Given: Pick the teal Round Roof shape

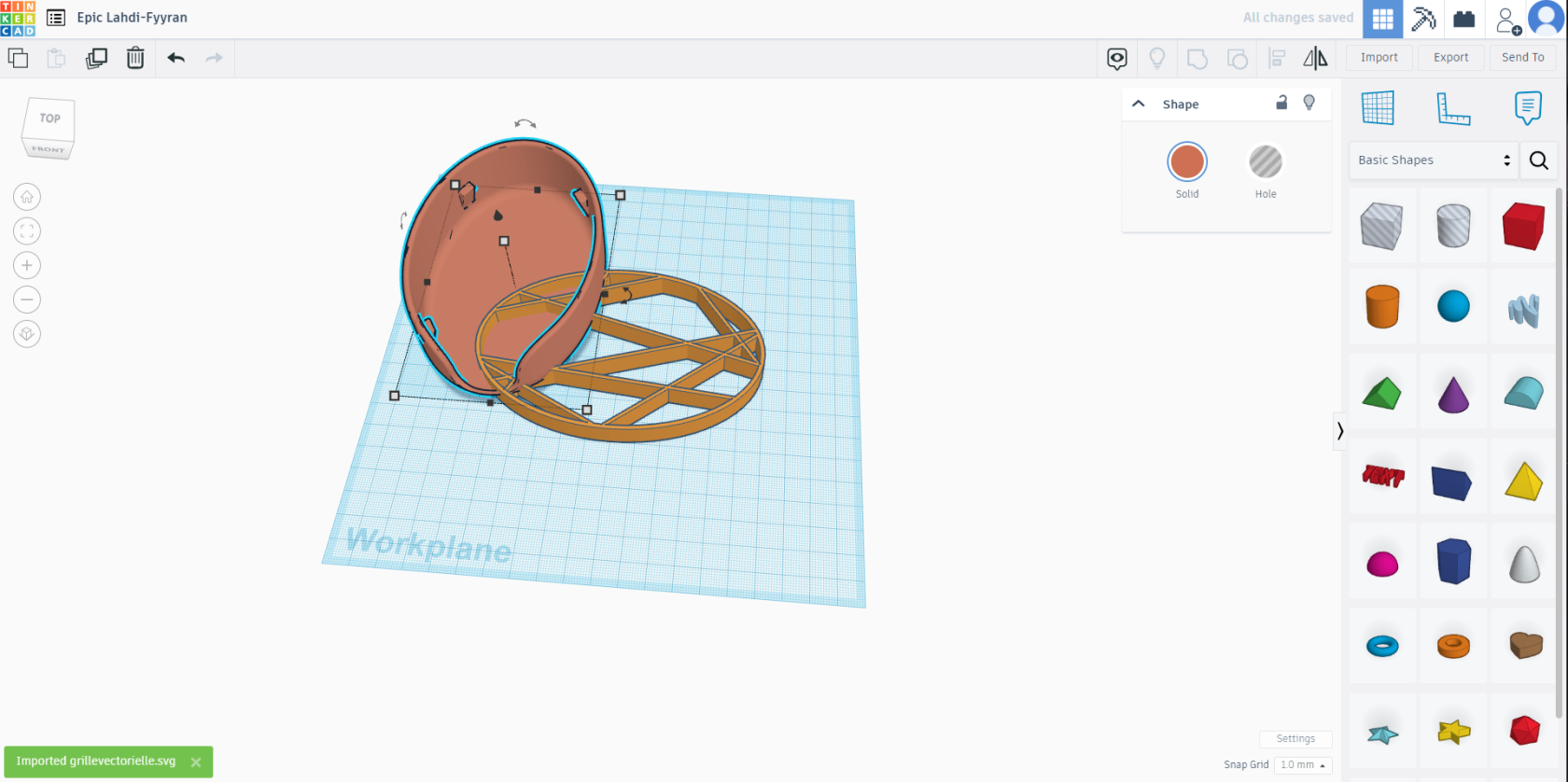Looking at the screenshot, I should coord(1524,393).
